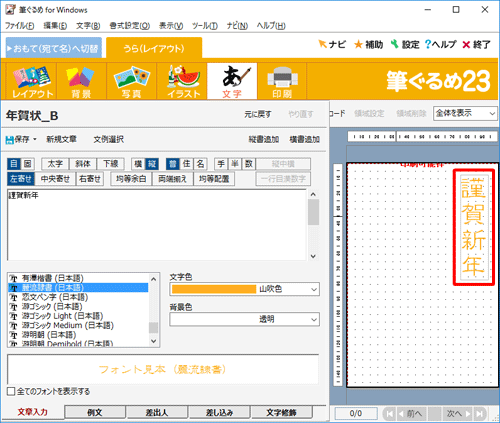The image size is (500, 423).
Task: Open ファイル(F) menu
Action: 20,26
